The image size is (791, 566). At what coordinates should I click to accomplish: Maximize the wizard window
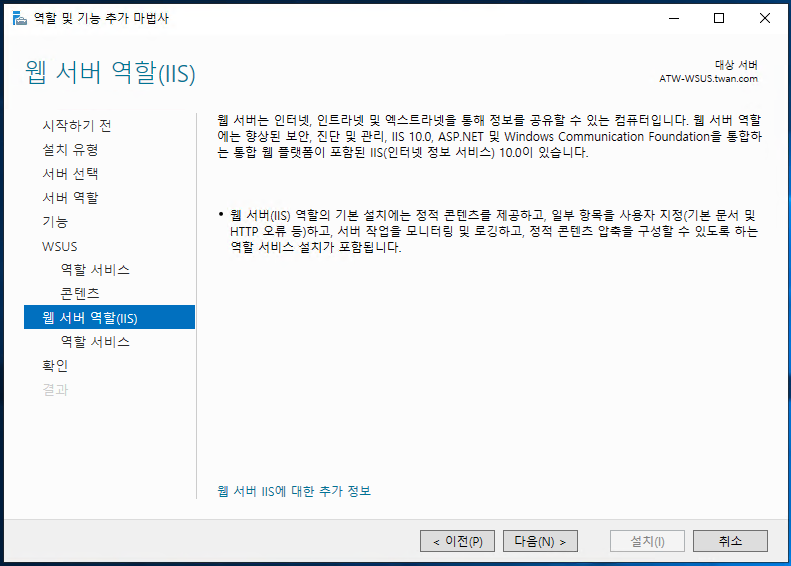click(719, 18)
